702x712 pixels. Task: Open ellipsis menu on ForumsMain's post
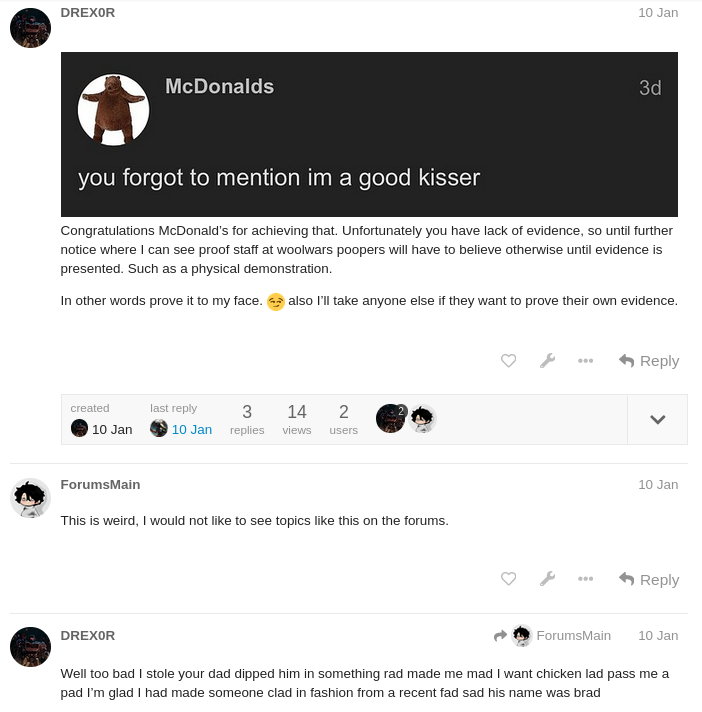pyautogui.click(x=586, y=579)
